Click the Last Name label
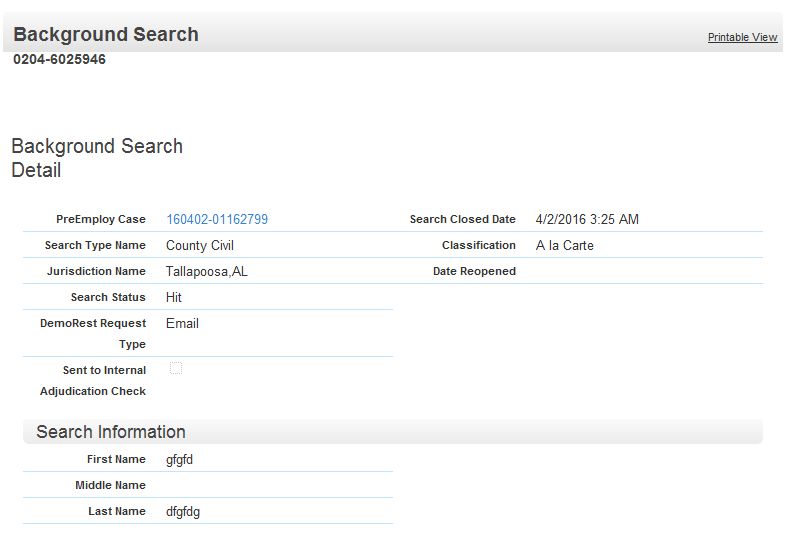Image resolution: width=798 pixels, height=533 pixels. 117,511
